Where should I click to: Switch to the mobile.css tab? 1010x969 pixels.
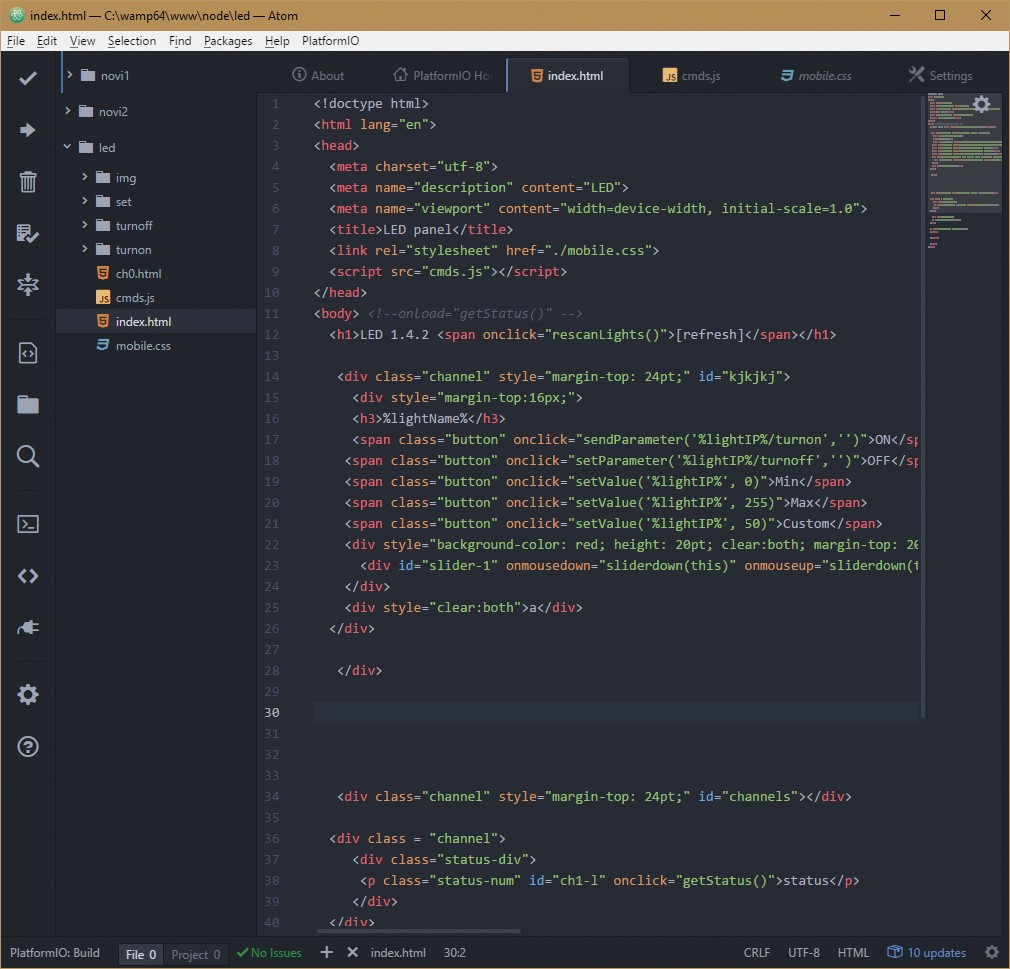coord(815,75)
